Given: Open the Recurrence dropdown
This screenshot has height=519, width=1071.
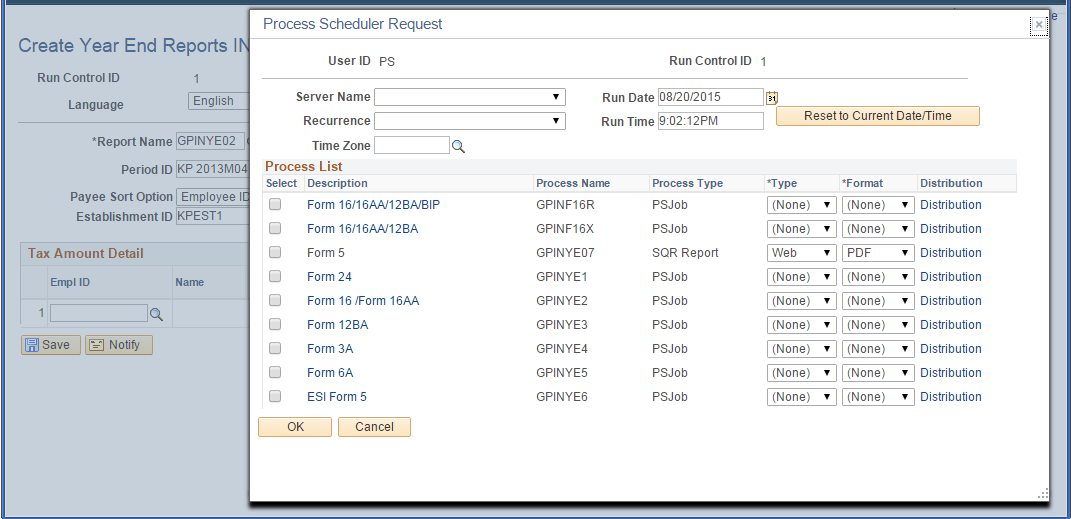Looking at the screenshot, I should pyautogui.click(x=470, y=121).
